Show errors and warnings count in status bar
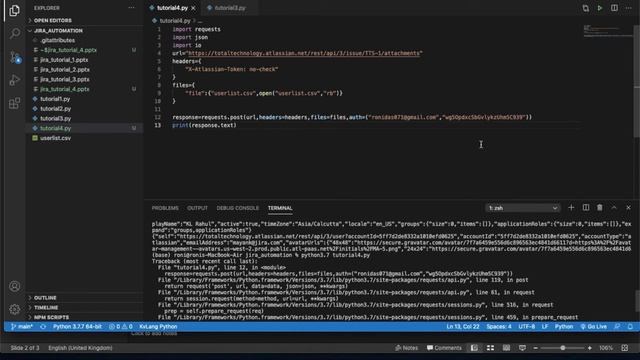This screenshot has width=640, height=360. 121,327
